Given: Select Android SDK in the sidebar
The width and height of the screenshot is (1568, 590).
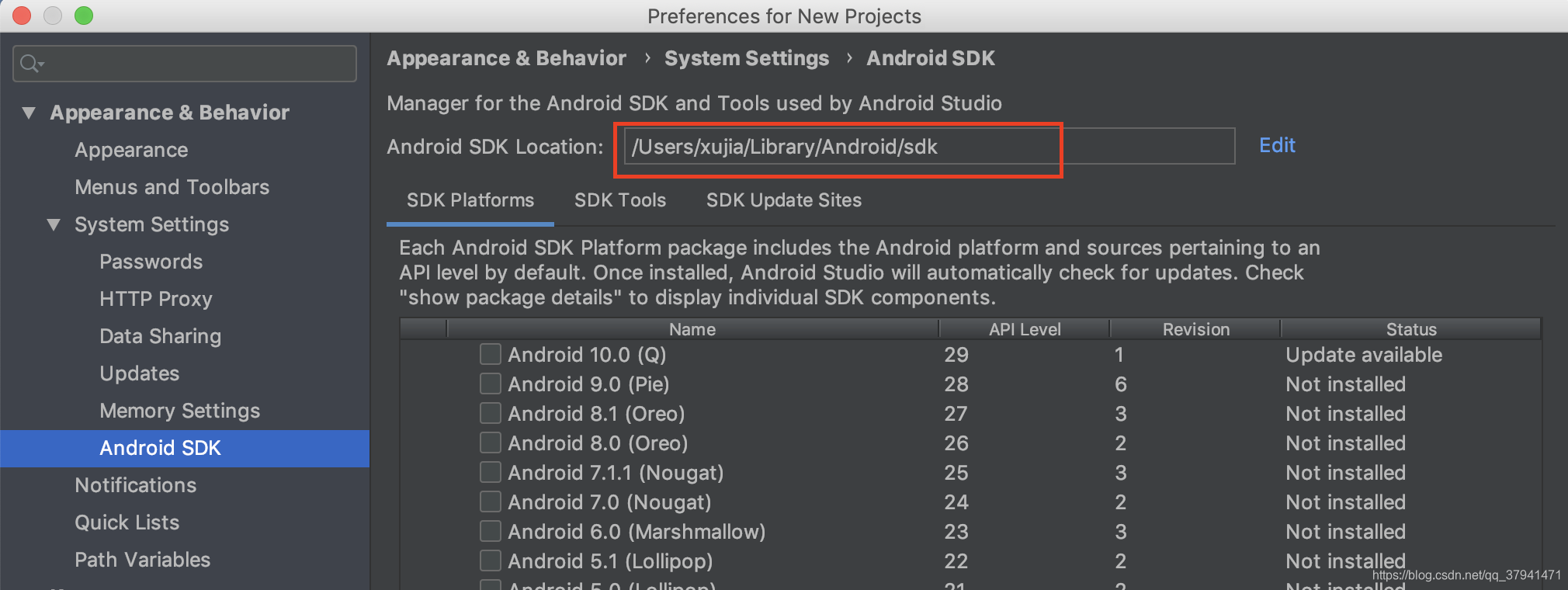Looking at the screenshot, I should [185, 448].
